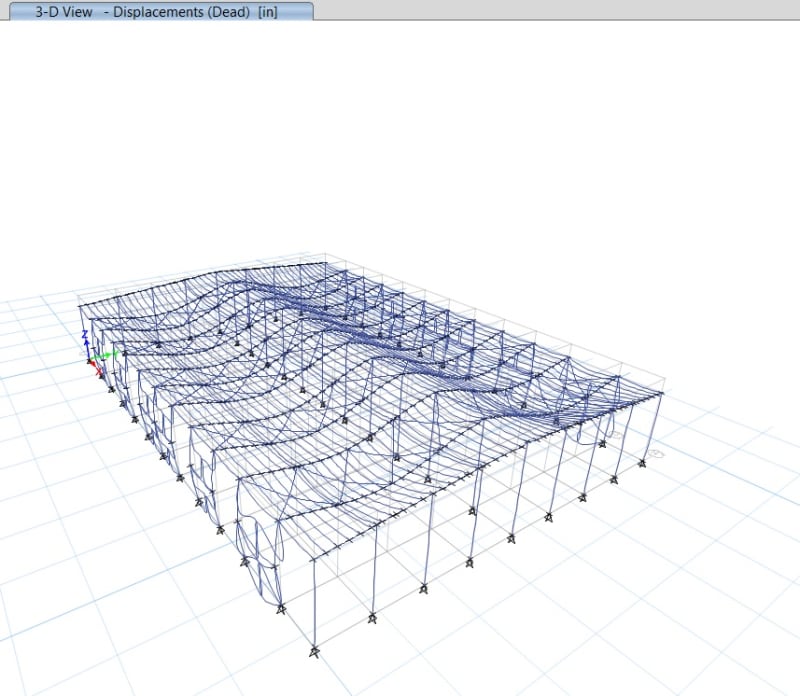Select the blue Z-axis arrow of the origin triad
The image size is (800, 696).
pos(87,342)
